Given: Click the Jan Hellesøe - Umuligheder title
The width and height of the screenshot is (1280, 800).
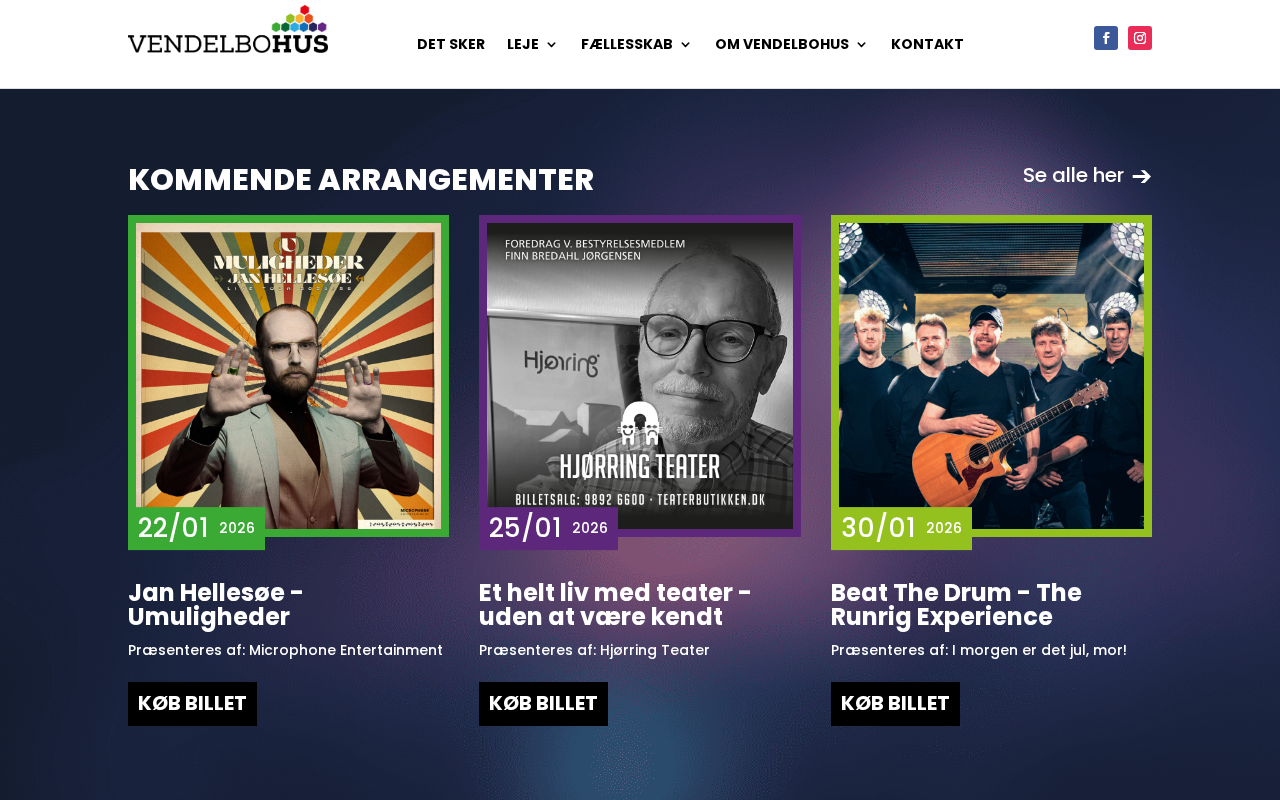Looking at the screenshot, I should coord(216,605).
